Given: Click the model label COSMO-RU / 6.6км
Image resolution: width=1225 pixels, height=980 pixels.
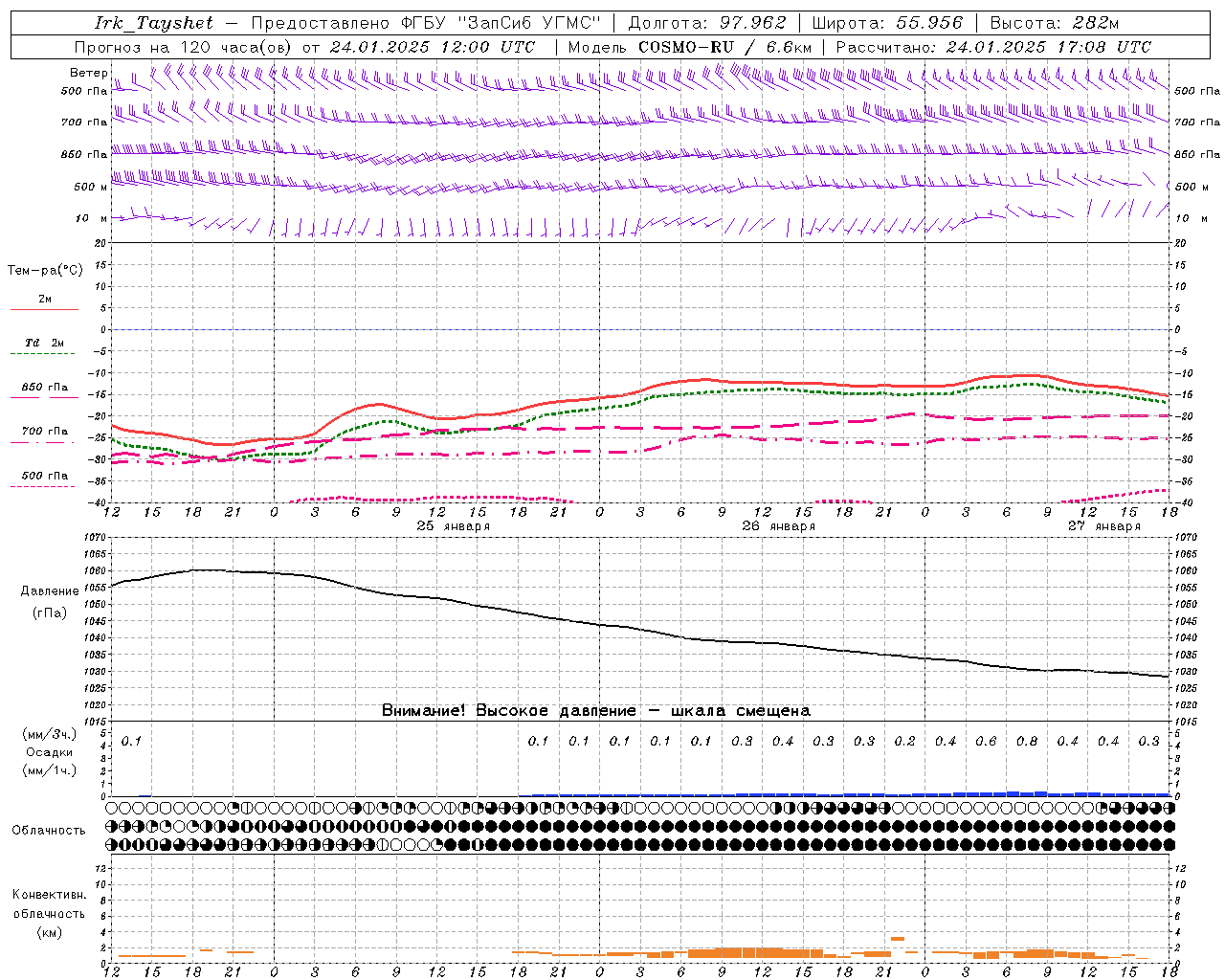Looking at the screenshot, I should [x=725, y=47].
